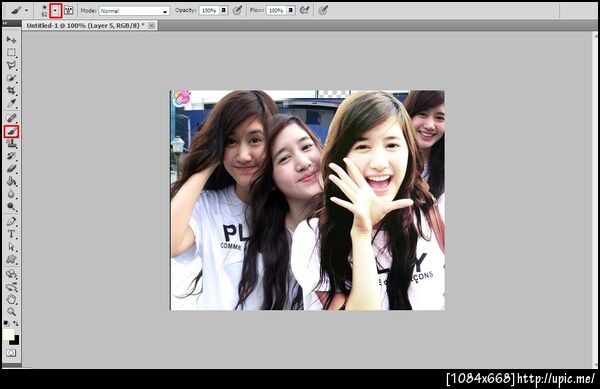Select the Clone Stamp tool
The width and height of the screenshot is (600, 389).
[11, 144]
